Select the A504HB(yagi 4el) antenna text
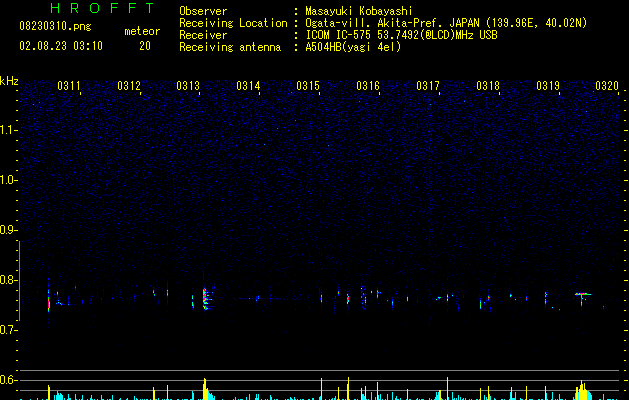The width and height of the screenshot is (629, 400). coord(353,47)
